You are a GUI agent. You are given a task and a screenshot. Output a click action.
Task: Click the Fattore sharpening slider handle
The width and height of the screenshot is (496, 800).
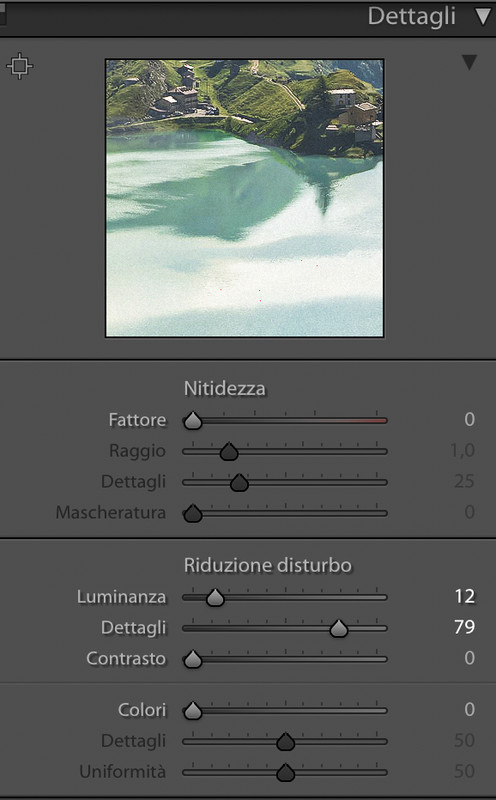tap(193, 421)
